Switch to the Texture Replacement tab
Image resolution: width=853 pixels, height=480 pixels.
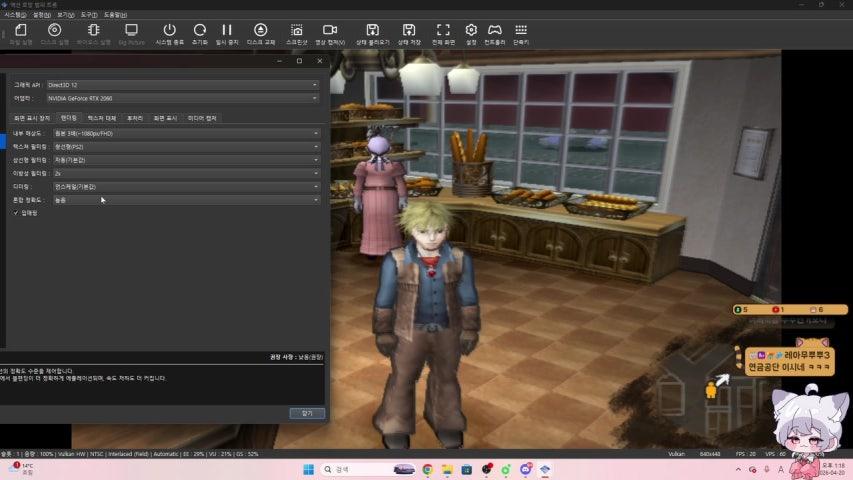coord(102,118)
